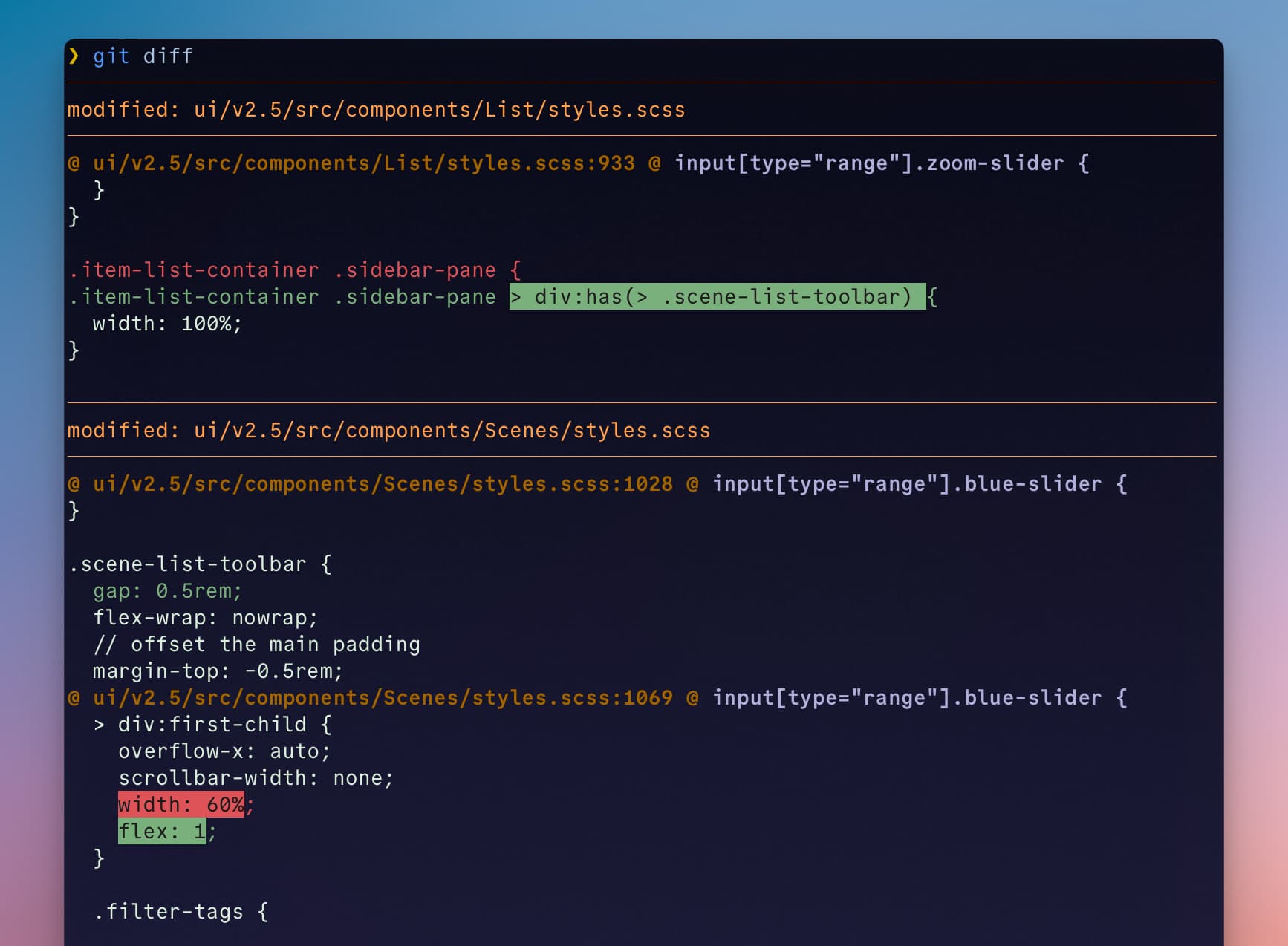Click the highlighted '> div:has(> .scene-list-toolbar)' addition
The image size is (1288, 946).
click(718, 297)
